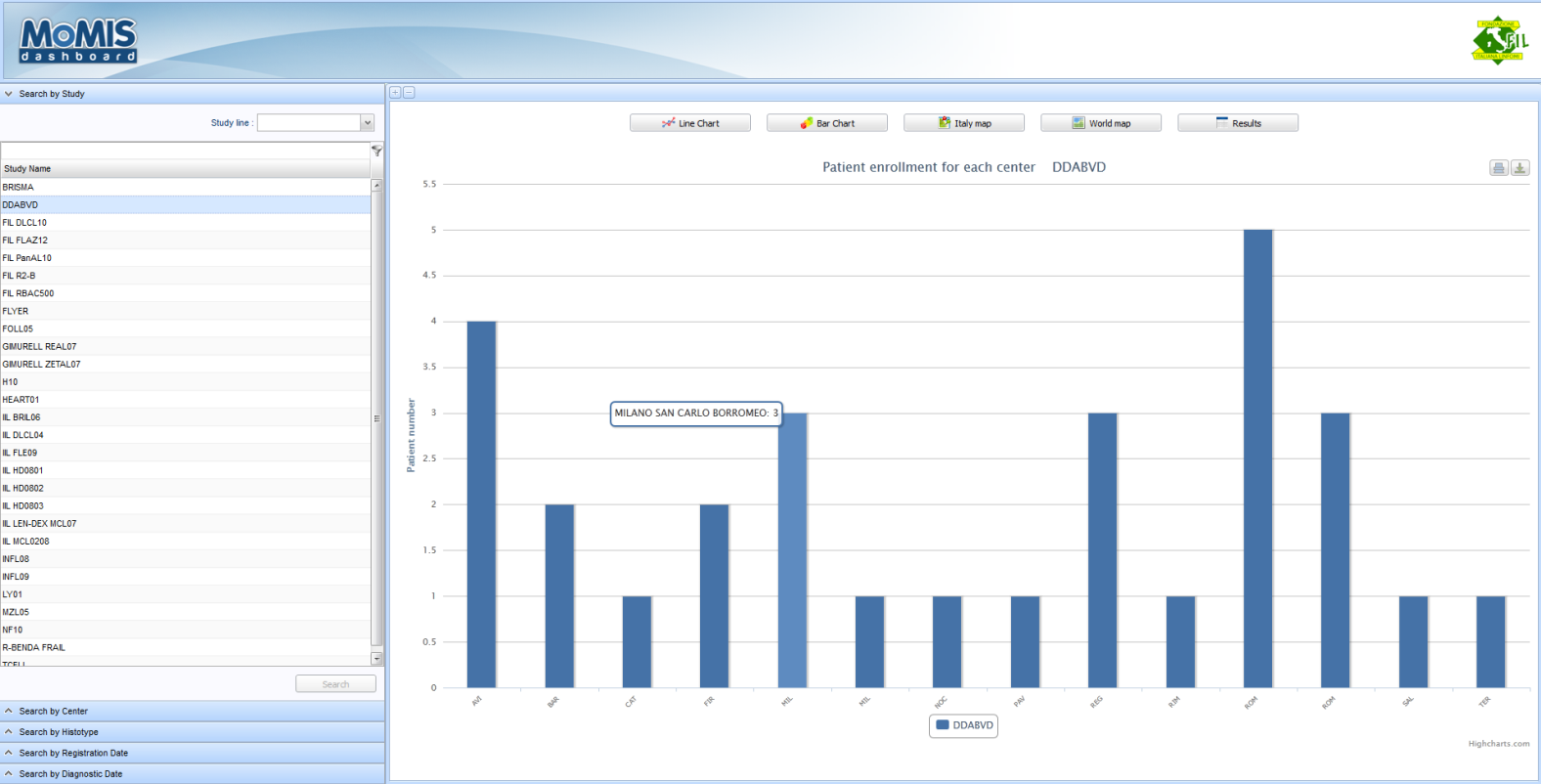Click the TER bar in the chart
The height and width of the screenshot is (784, 1541).
click(x=1490, y=641)
